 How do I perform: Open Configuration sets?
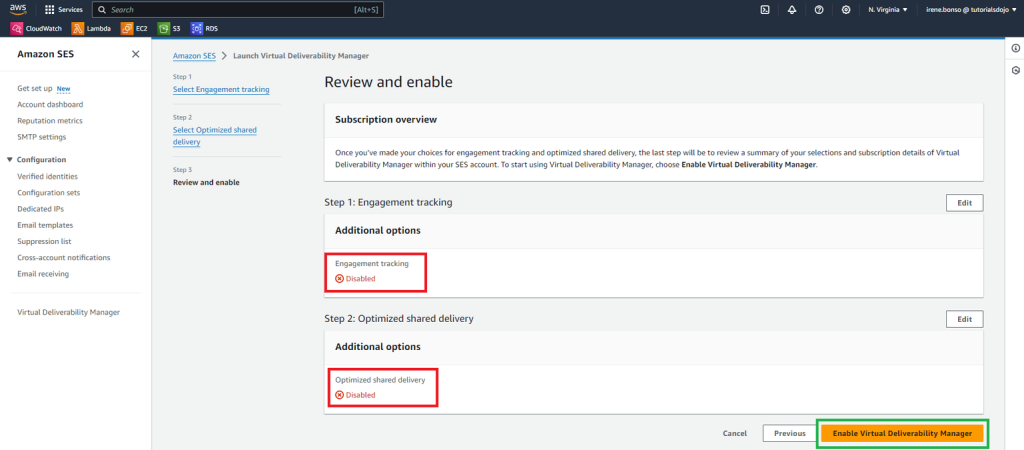pyautogui.click(x=49, y=193)
